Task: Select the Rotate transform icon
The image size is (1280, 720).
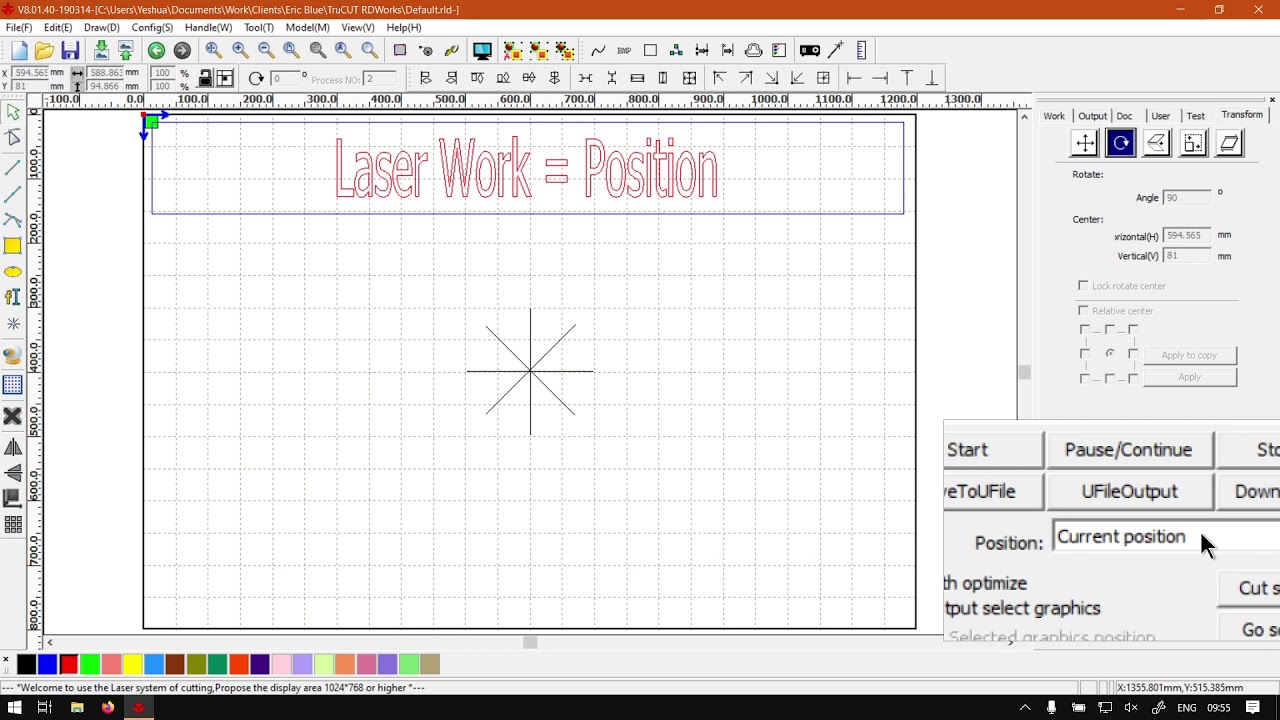Action: [x=1121, y=144]
